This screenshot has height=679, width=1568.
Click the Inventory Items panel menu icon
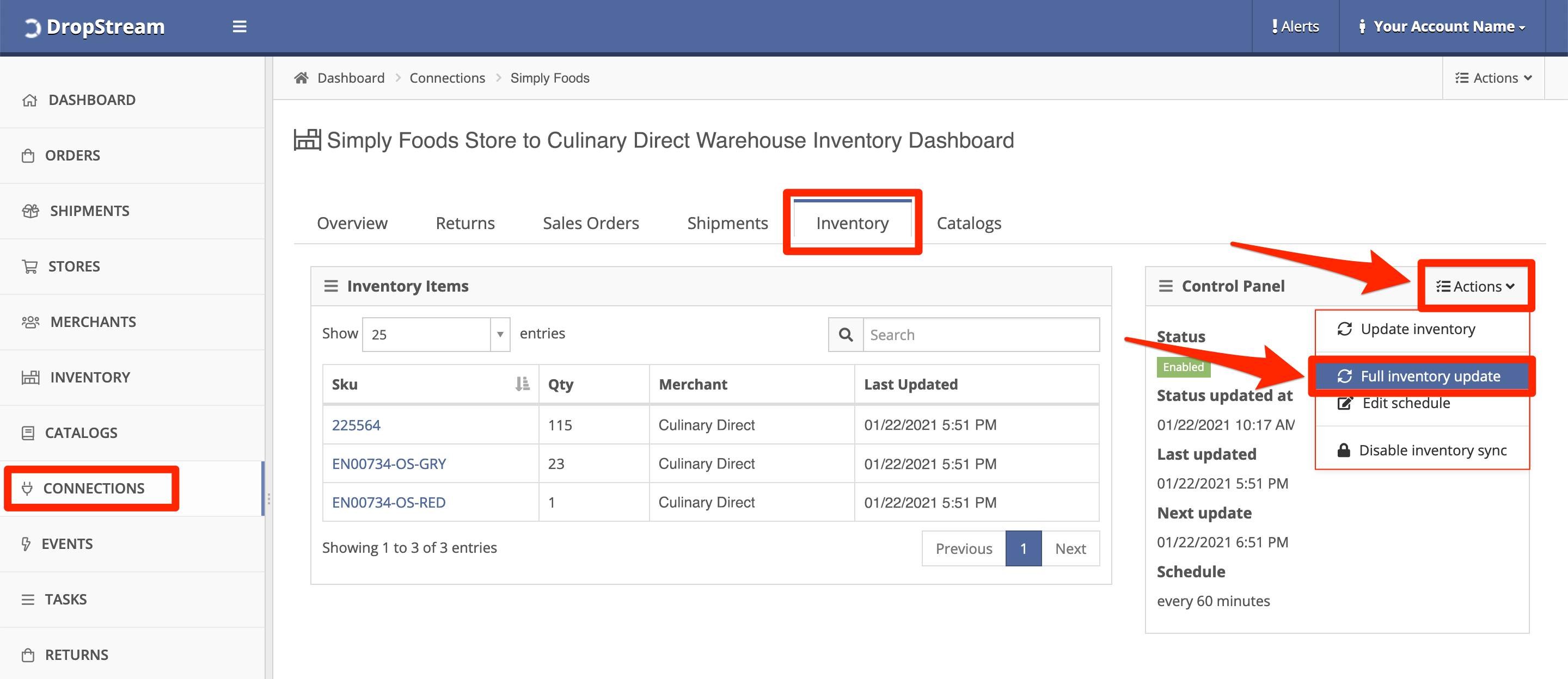(330, 286)
